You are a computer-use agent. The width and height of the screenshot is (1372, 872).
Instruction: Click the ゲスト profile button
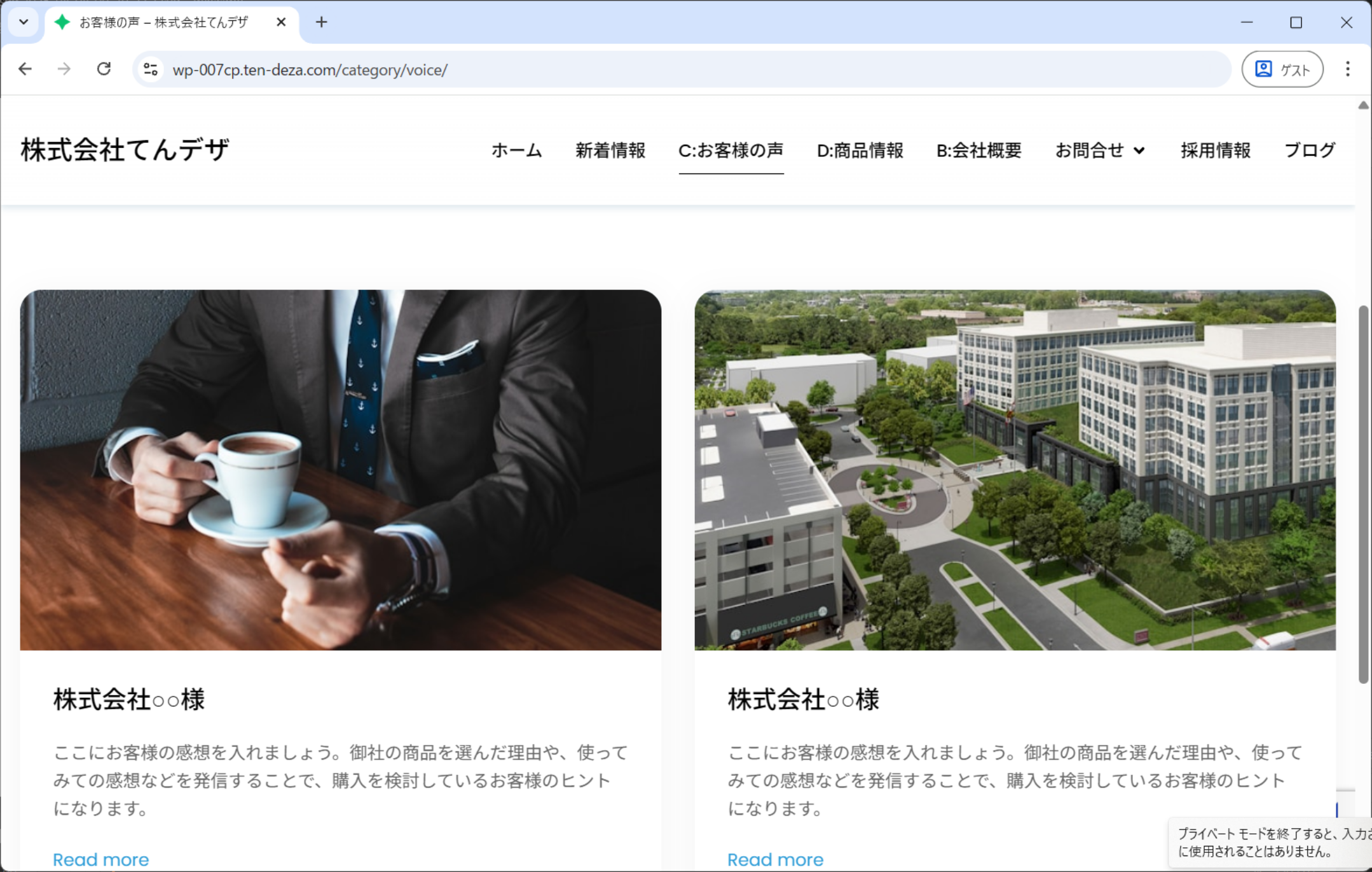tap(1282, 69)
